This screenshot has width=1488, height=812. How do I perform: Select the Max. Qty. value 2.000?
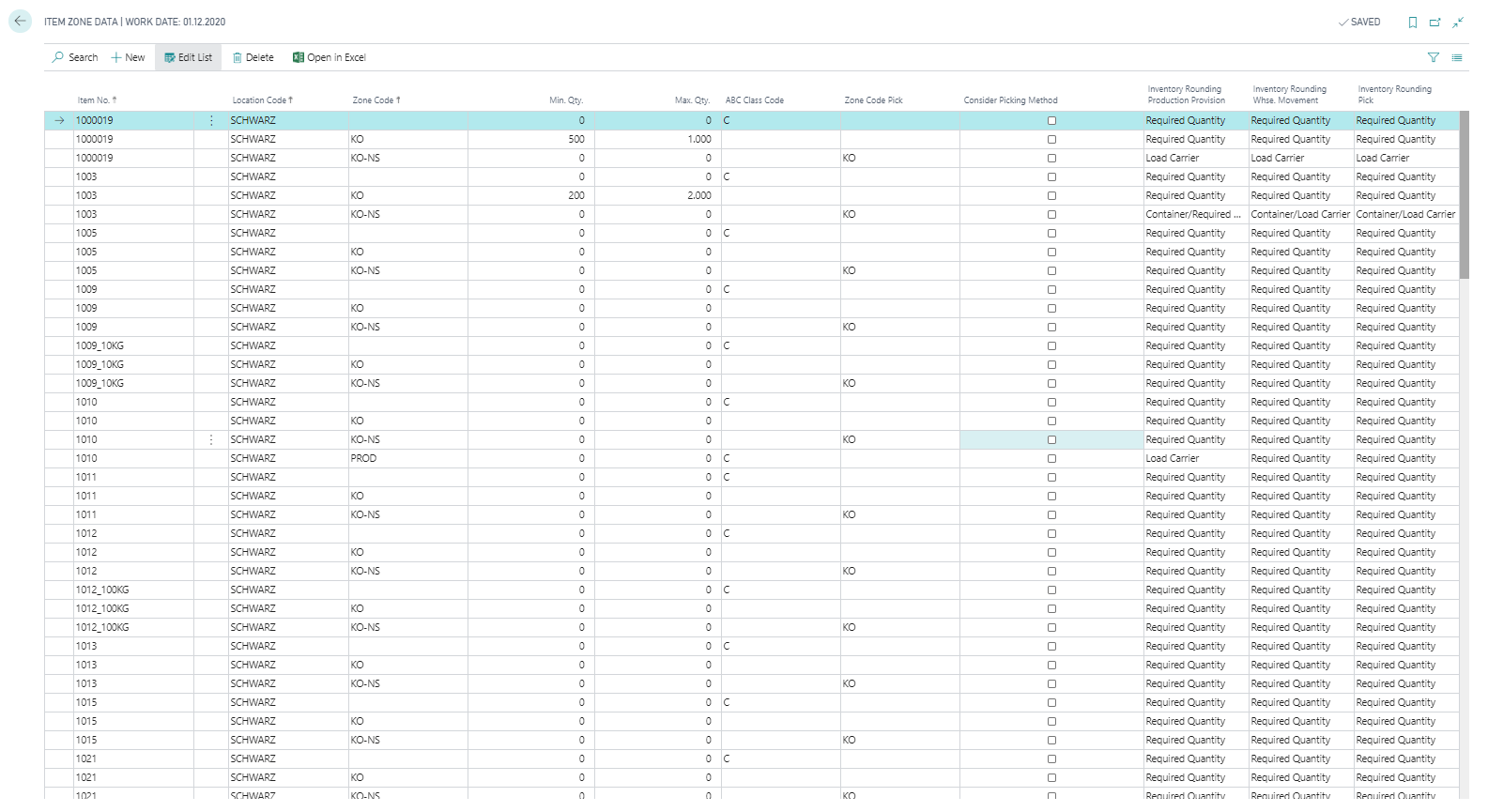coord(699,195)
